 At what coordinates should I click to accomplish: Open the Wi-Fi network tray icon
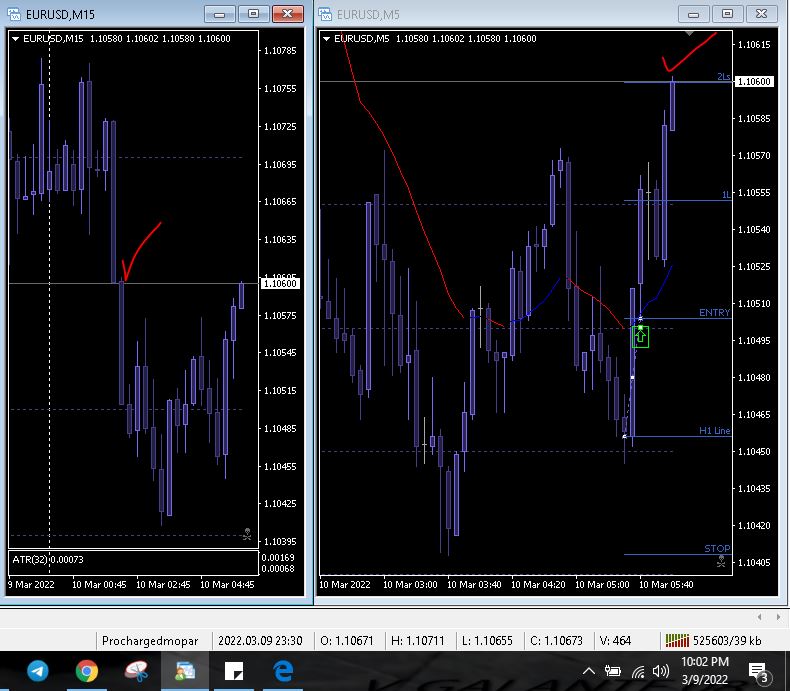[638, 671]
